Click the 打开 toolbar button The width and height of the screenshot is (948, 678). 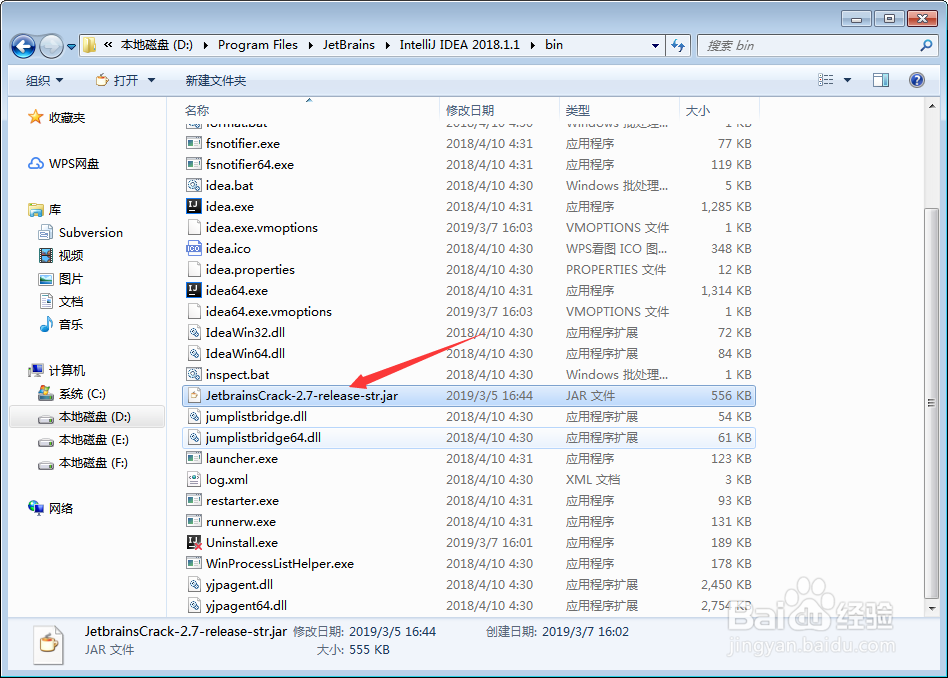(117, 80)
